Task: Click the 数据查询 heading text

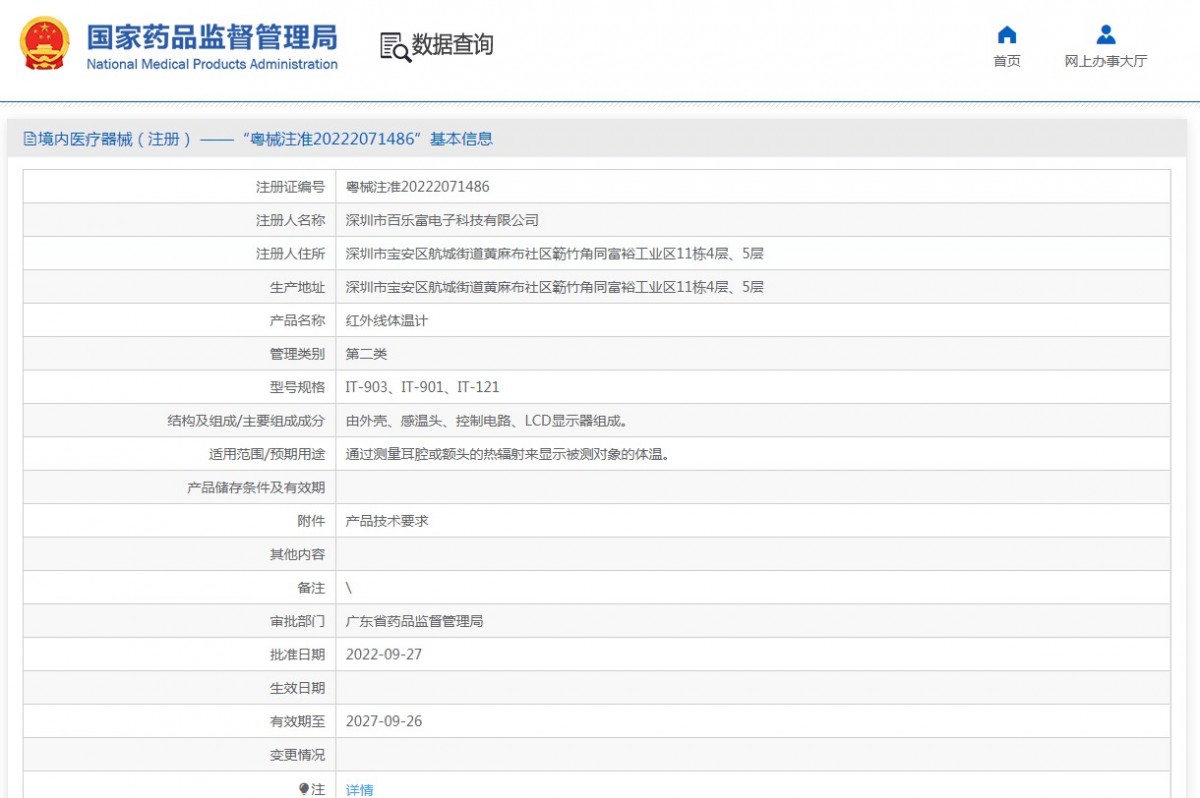Action: click(x=453, y=45)
